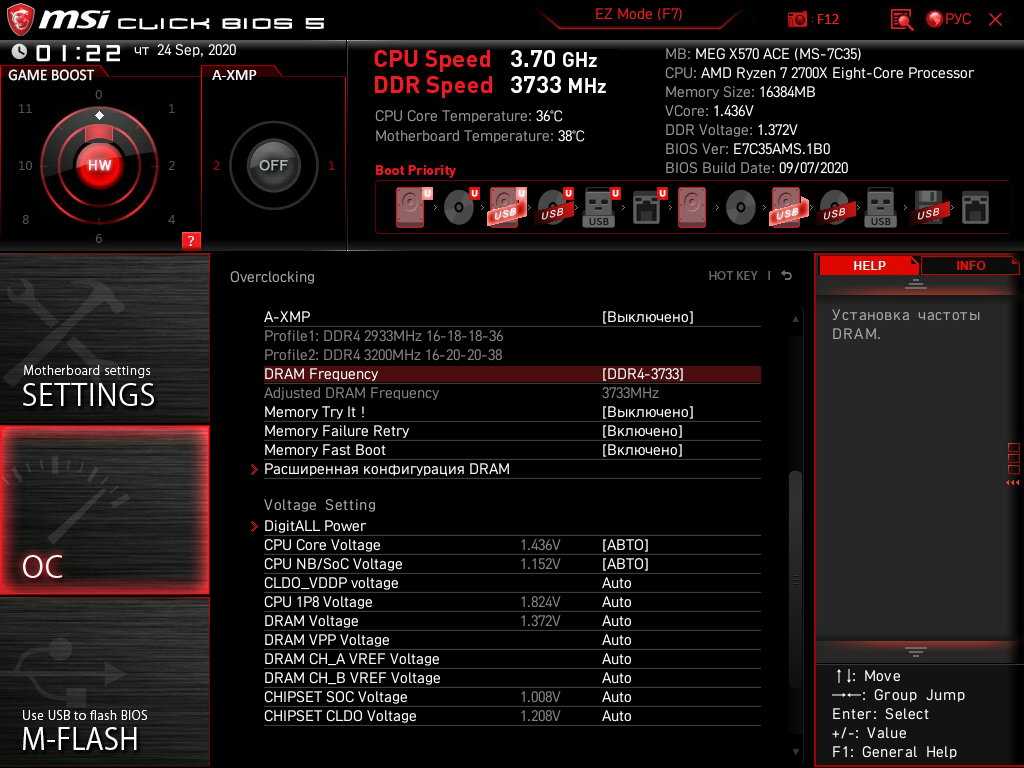Open the Motherboard SETTINGS section
This screenshot has width=1024, height=768.
pyautogui.click(x=104, y=340)
